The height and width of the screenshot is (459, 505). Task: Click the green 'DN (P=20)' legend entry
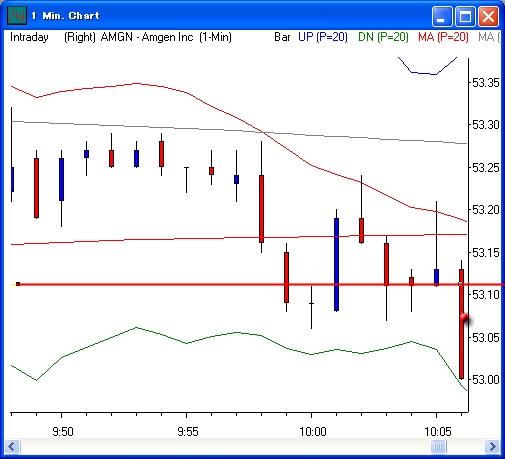point(383,37)
